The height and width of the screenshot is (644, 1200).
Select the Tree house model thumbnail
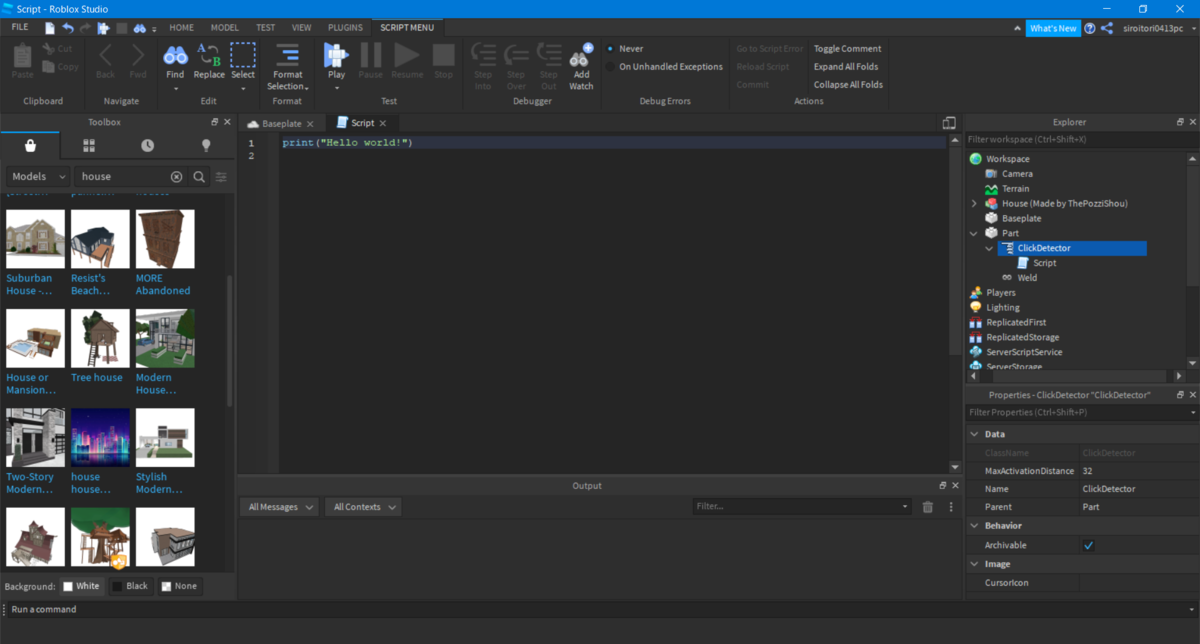coord(100,339)
